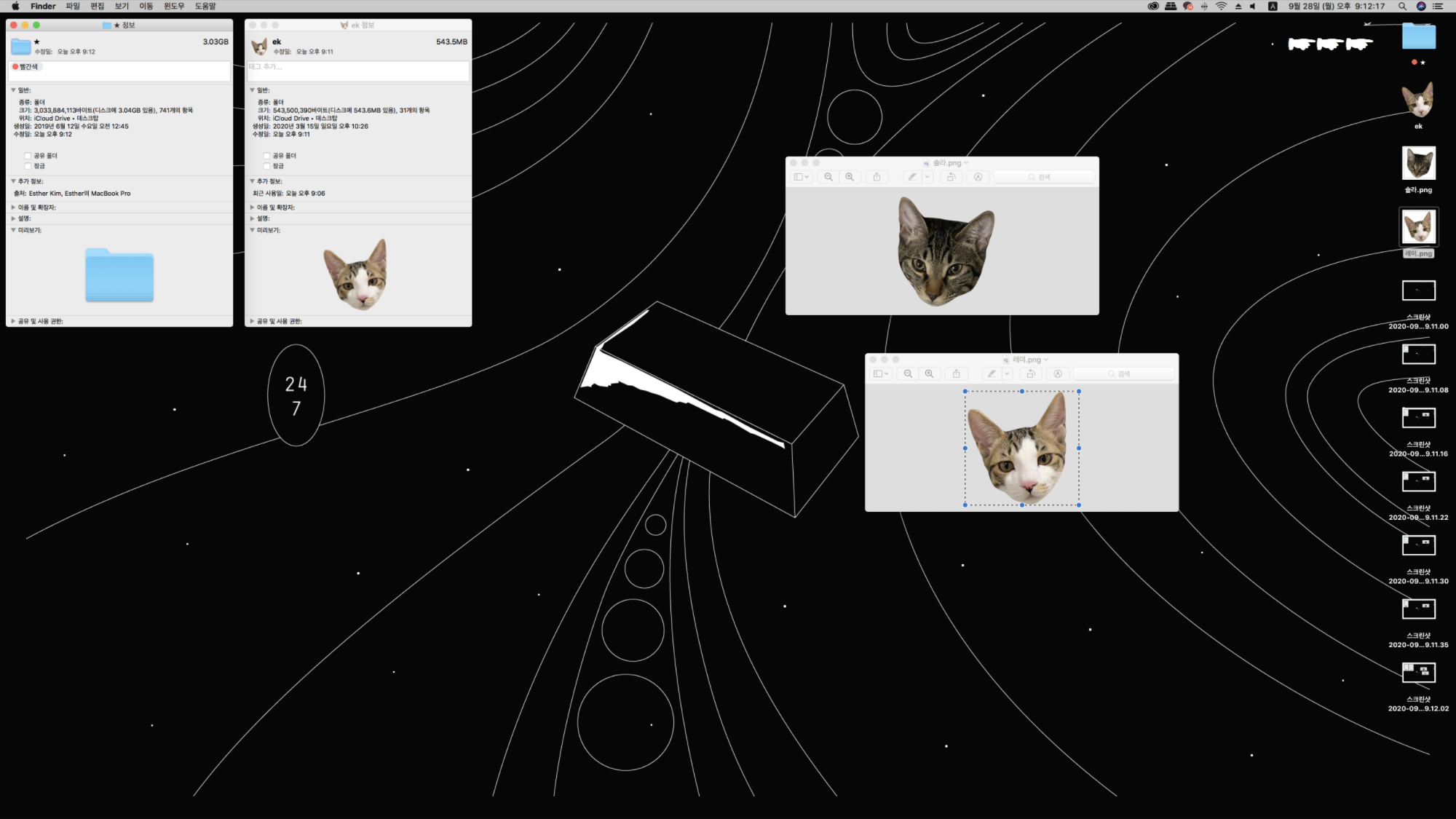Click the share icon in 솔라.png window

(877, 177)
